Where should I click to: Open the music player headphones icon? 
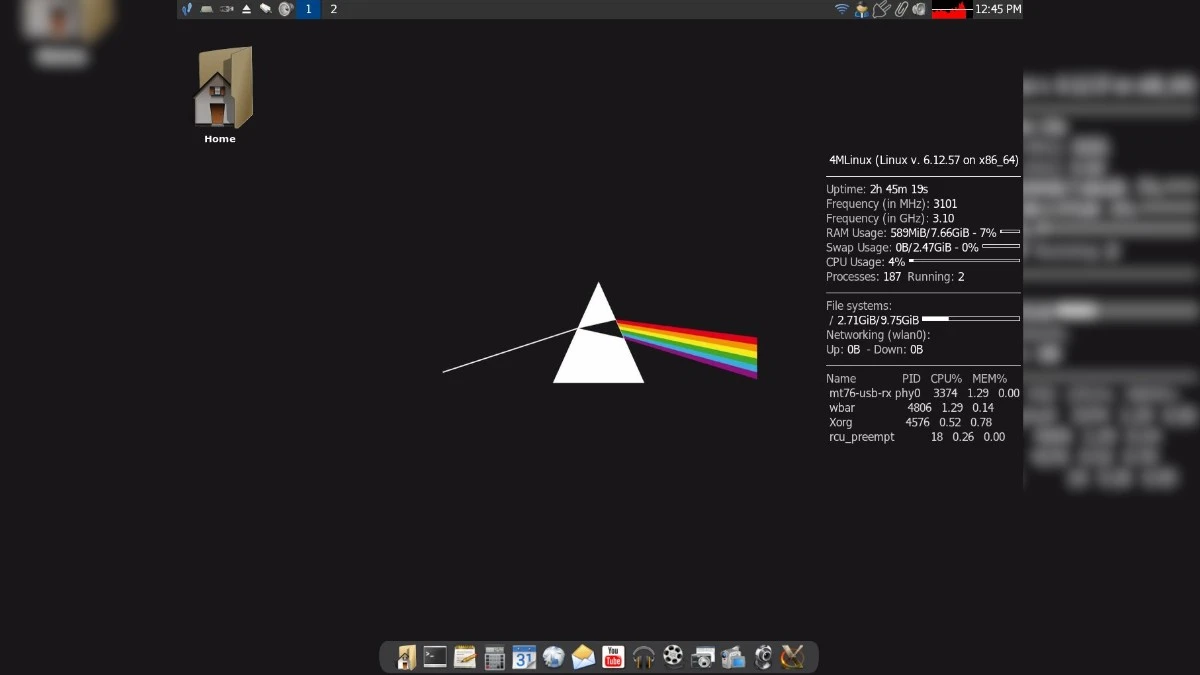point(643,657)
